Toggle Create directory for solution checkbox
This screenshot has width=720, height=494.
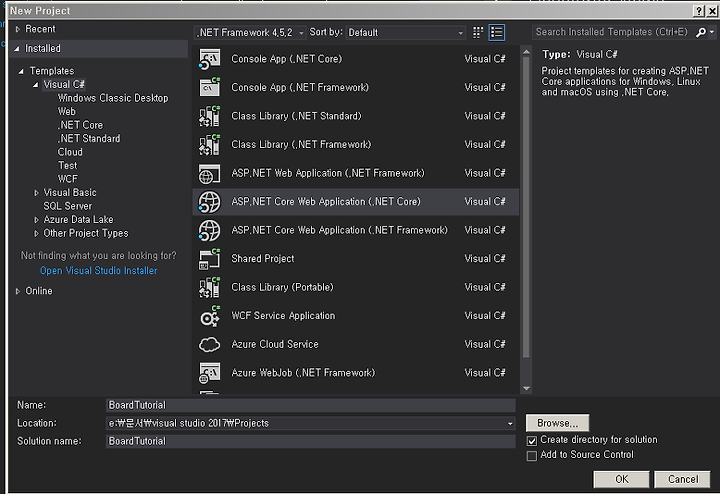coord(532,441)
